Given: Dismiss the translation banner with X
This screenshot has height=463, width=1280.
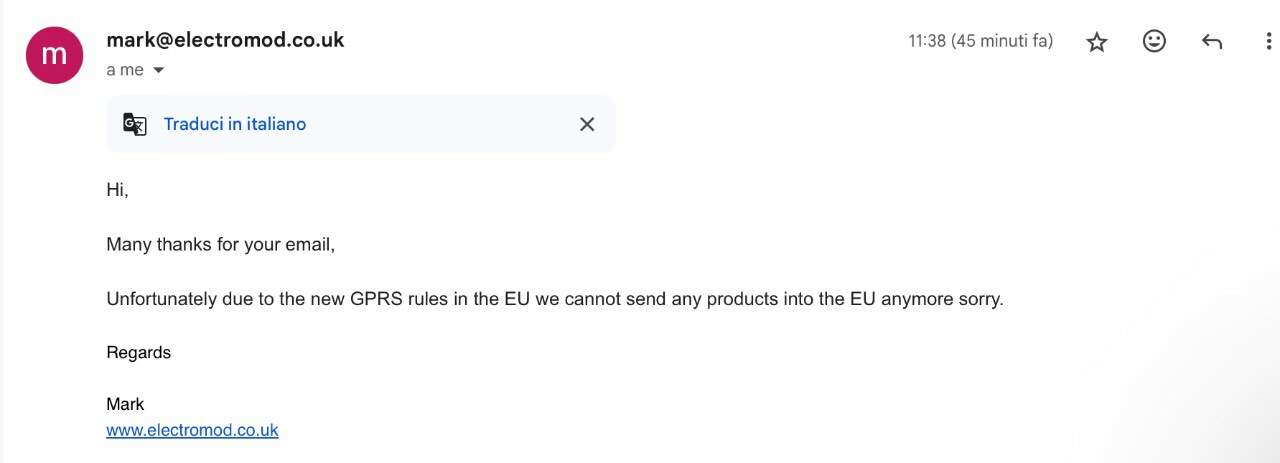Looking at the screenshot, I should [587, 124].
